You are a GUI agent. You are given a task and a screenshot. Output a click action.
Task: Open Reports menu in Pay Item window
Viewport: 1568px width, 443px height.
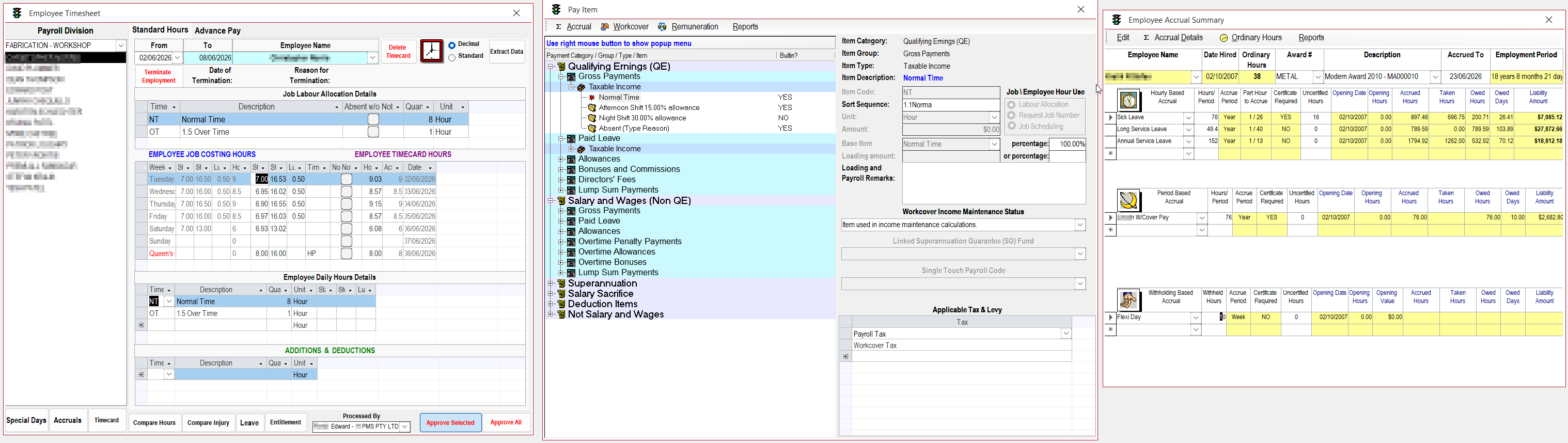tap(745, 27)
